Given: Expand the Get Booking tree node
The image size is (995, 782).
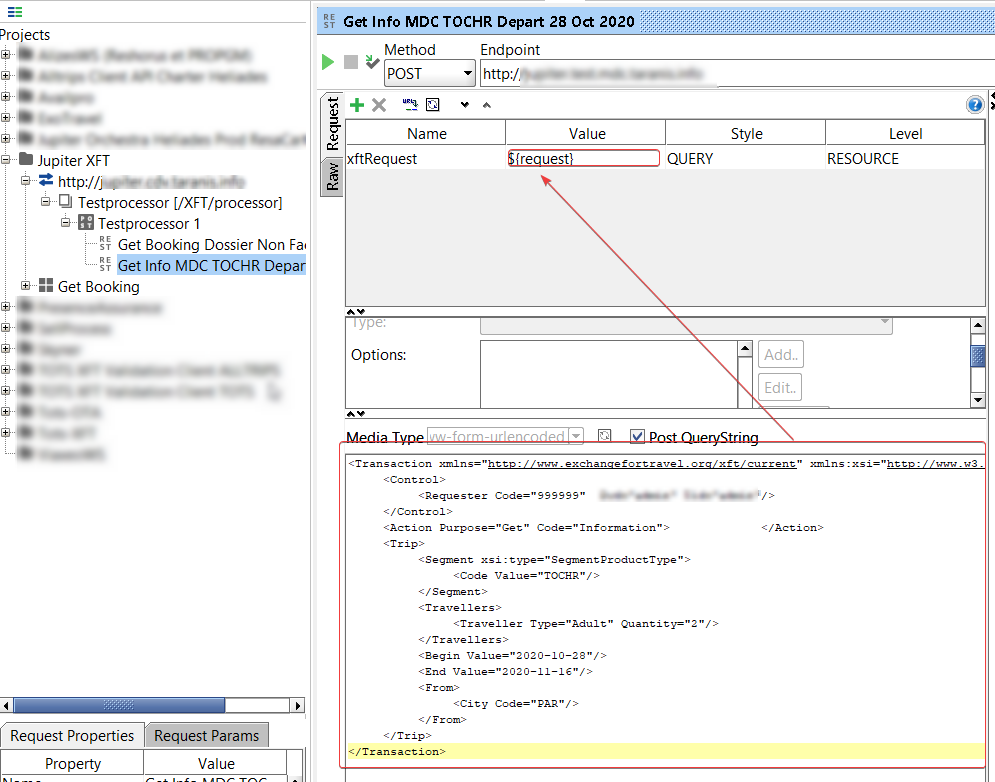Looking at the screenshot, I should [x=27, y=287].
